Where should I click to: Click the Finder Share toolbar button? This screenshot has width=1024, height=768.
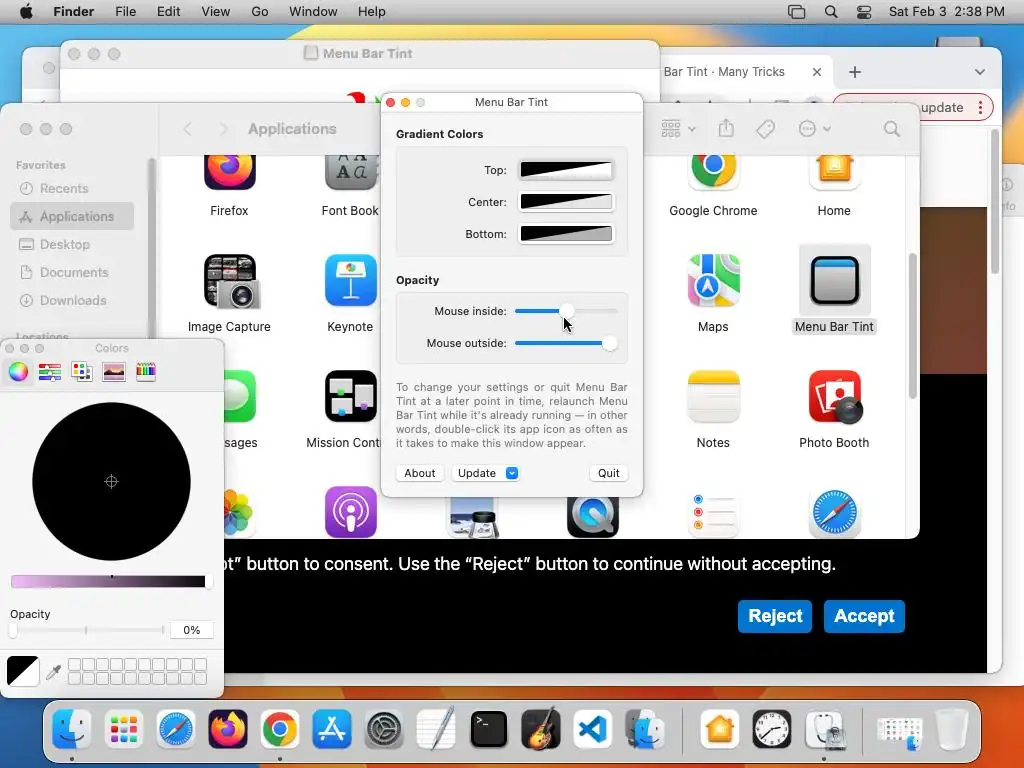coord(726,129)
